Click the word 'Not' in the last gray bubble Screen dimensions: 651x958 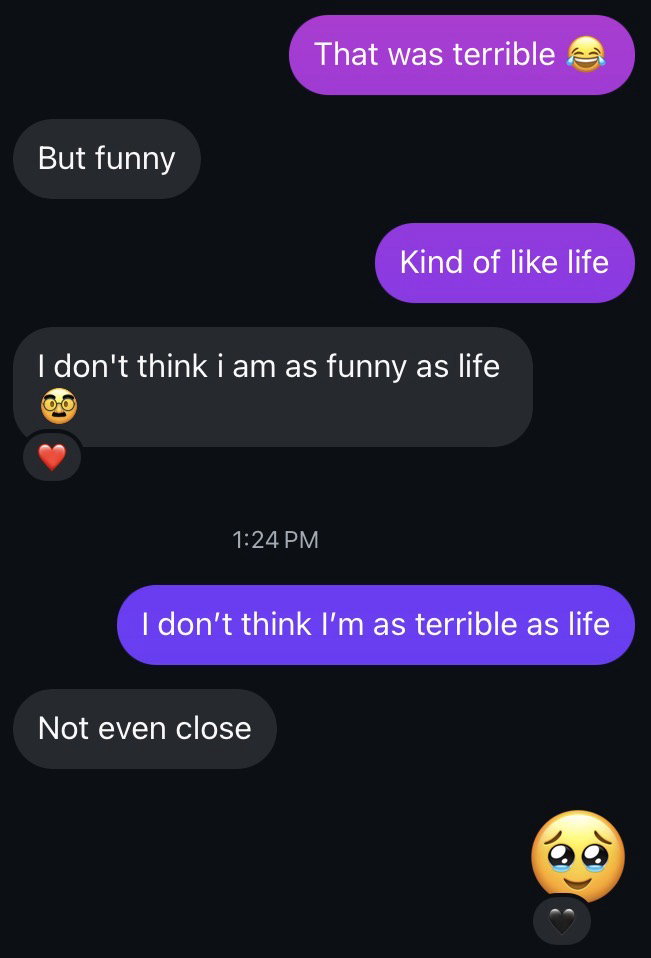[63, 728]
